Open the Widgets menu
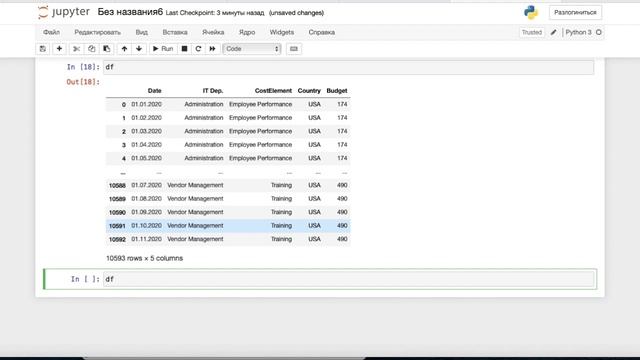Image resolution: width=640 pixels, height=360 pixels. coord(282,32)
